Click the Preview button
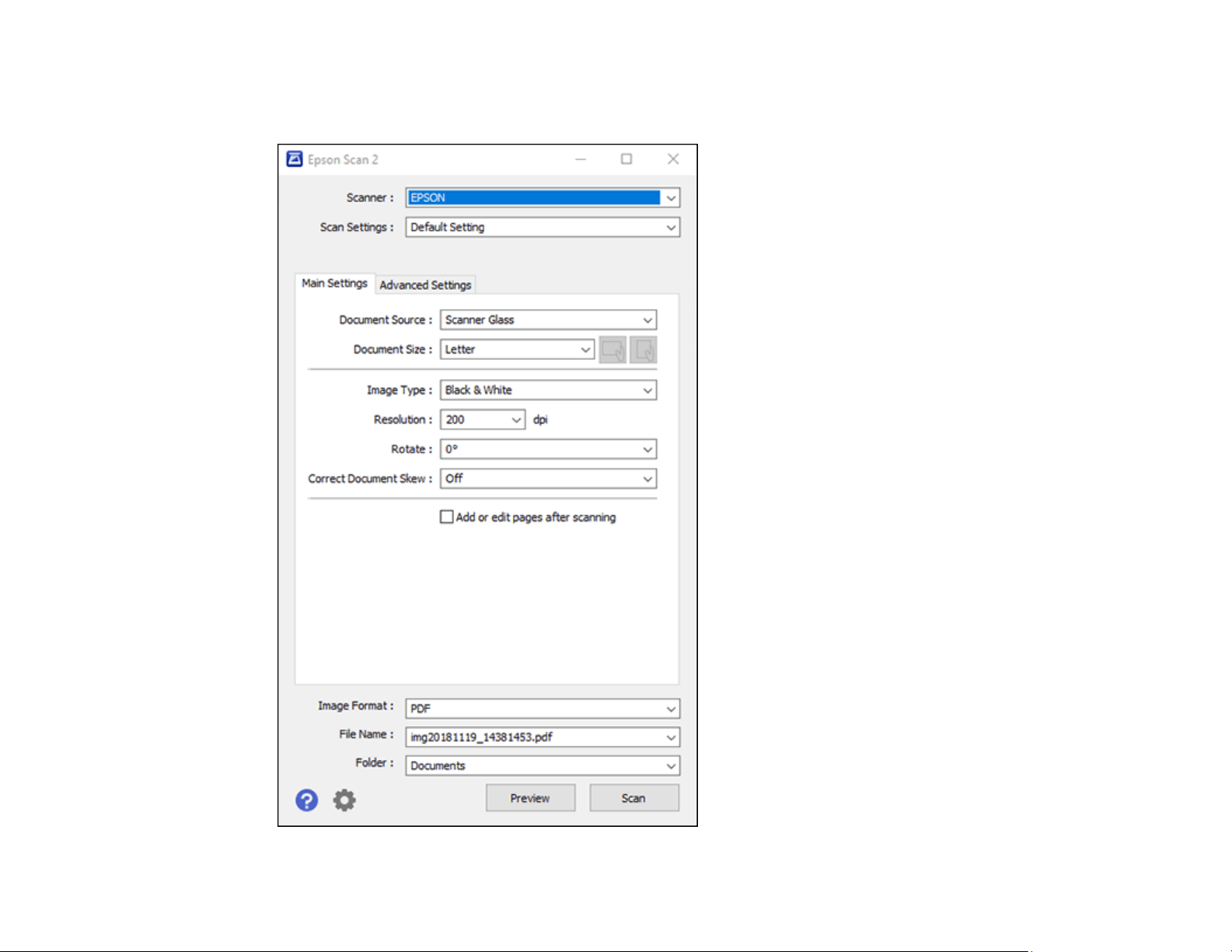1232x952 pixels. [x=531, y=798]
